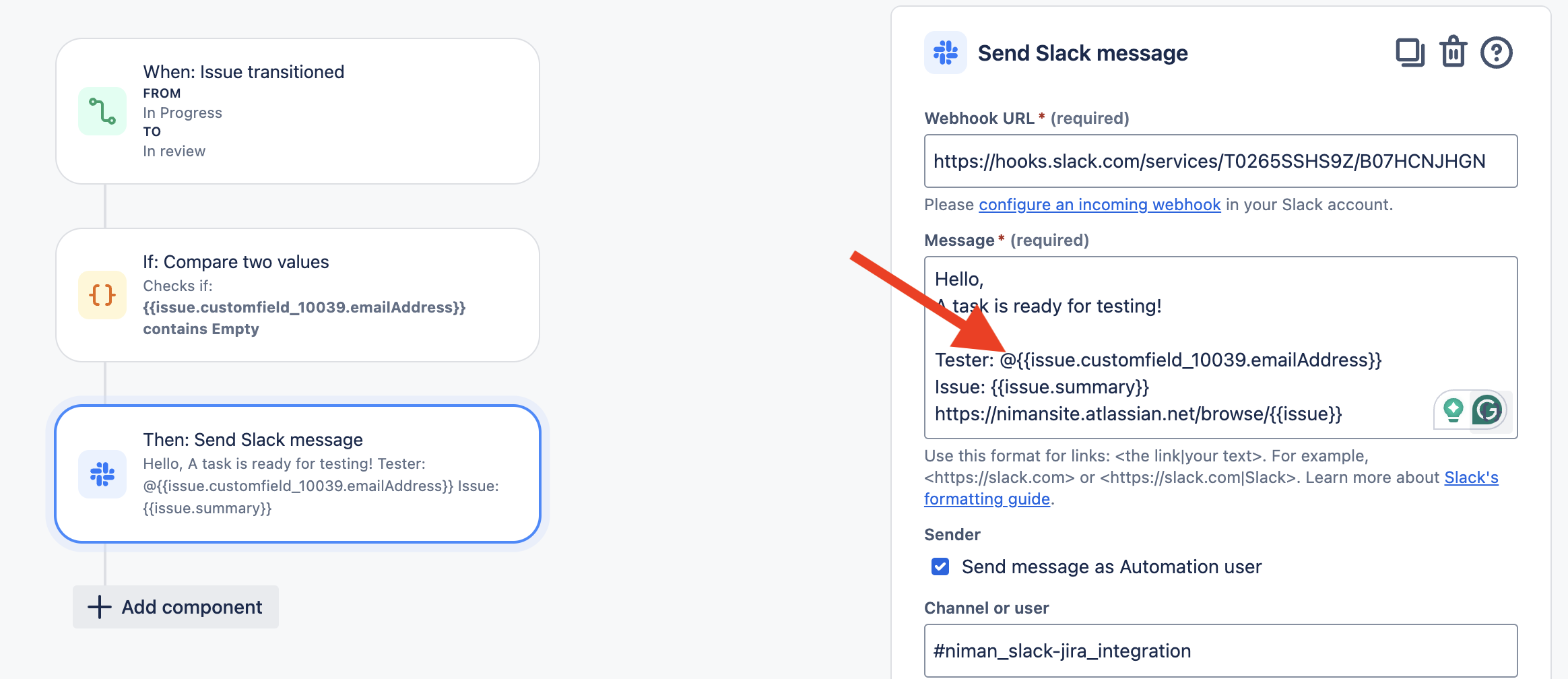Edit the Channel or user field
The height and width of the screenshot is (679, 1568).
click(1220, 651)
